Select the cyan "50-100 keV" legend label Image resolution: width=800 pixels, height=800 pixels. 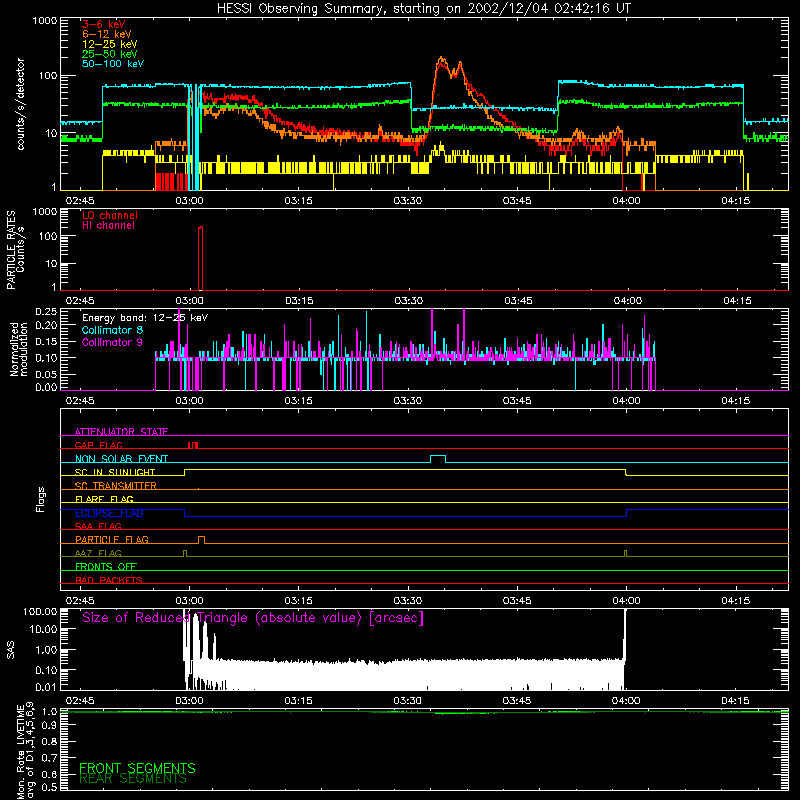pos(113,64)
